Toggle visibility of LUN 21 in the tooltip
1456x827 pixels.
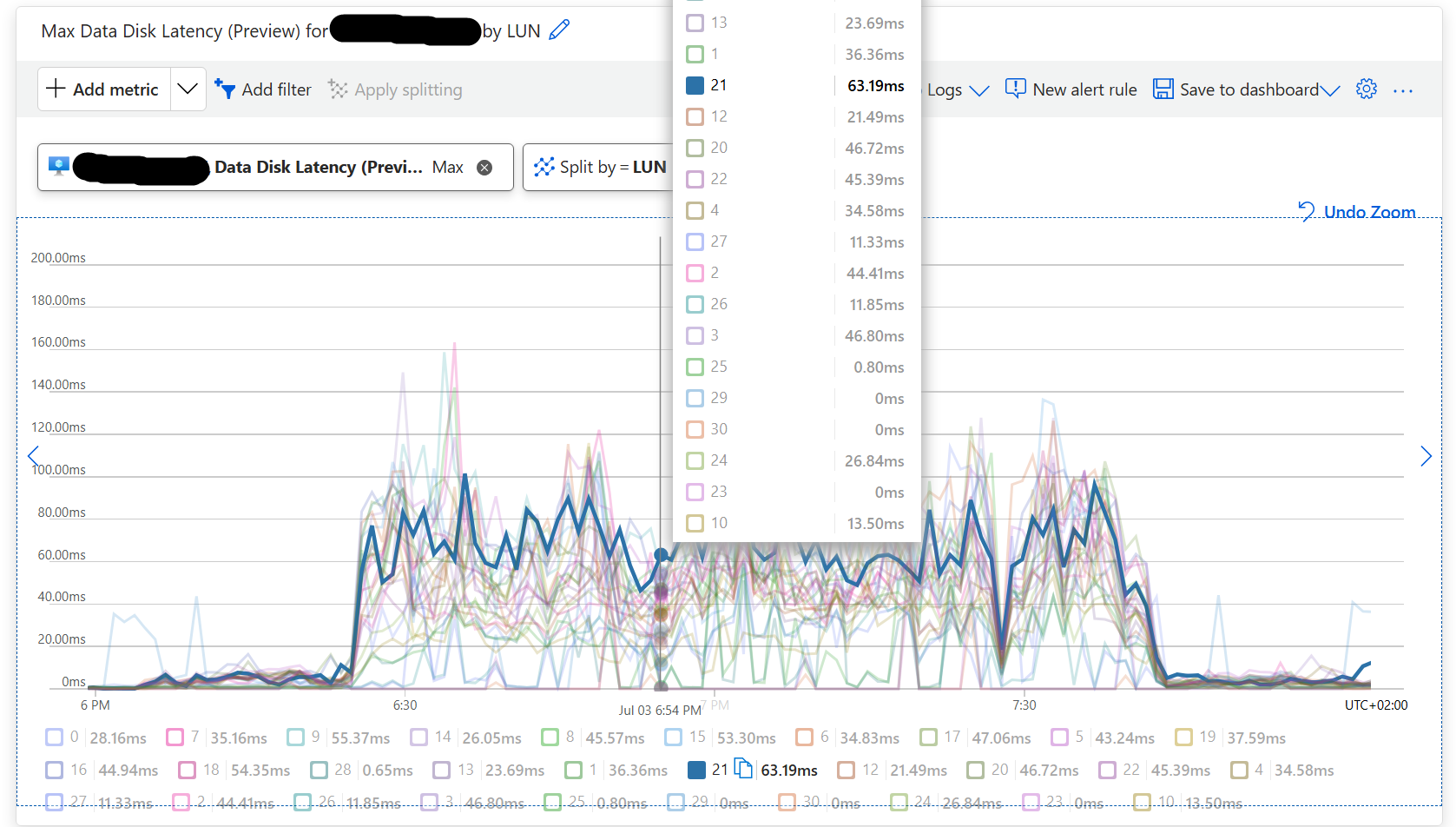695,85
